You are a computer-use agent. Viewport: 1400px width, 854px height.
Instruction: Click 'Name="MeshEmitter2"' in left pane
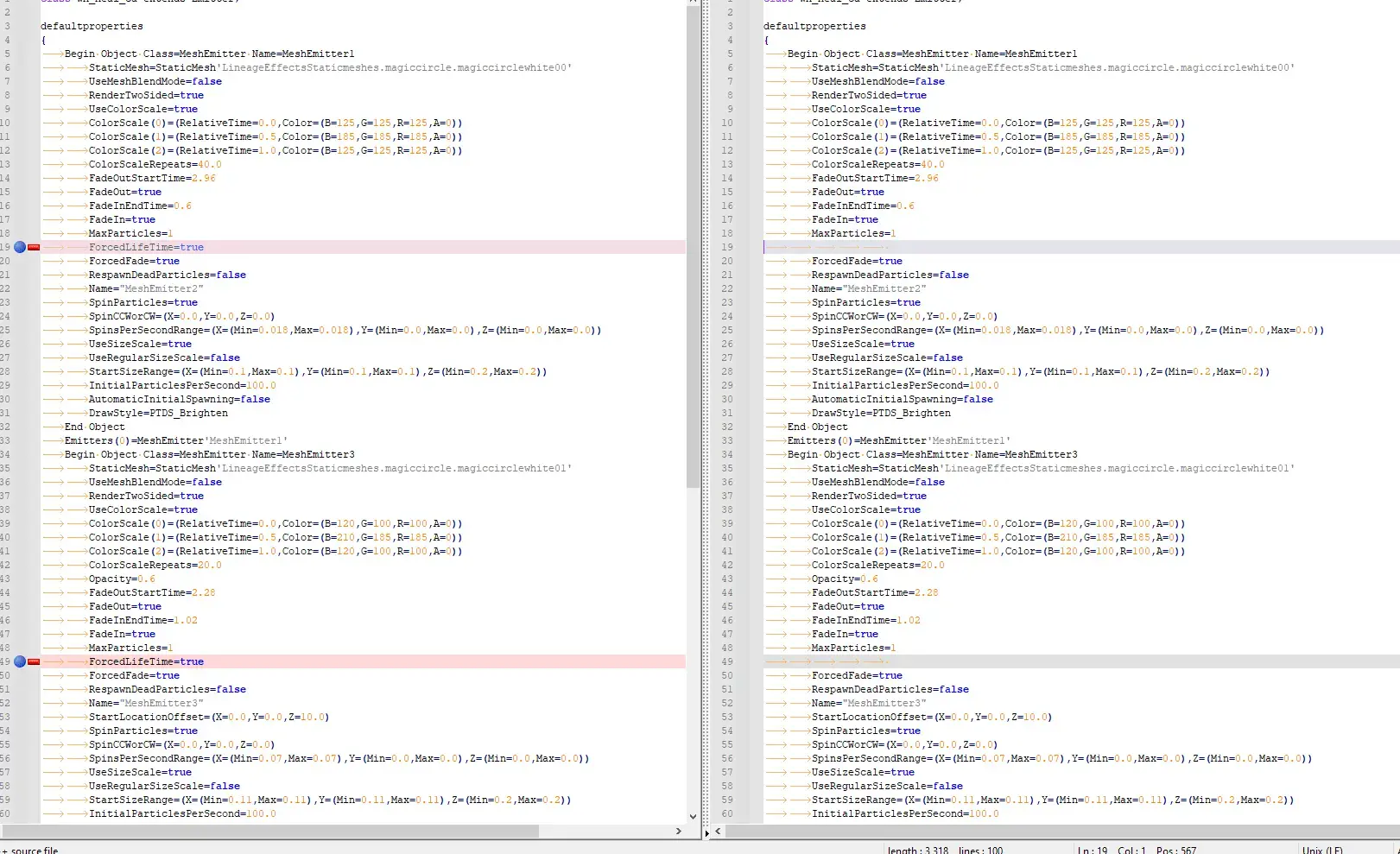click(146, 288)
